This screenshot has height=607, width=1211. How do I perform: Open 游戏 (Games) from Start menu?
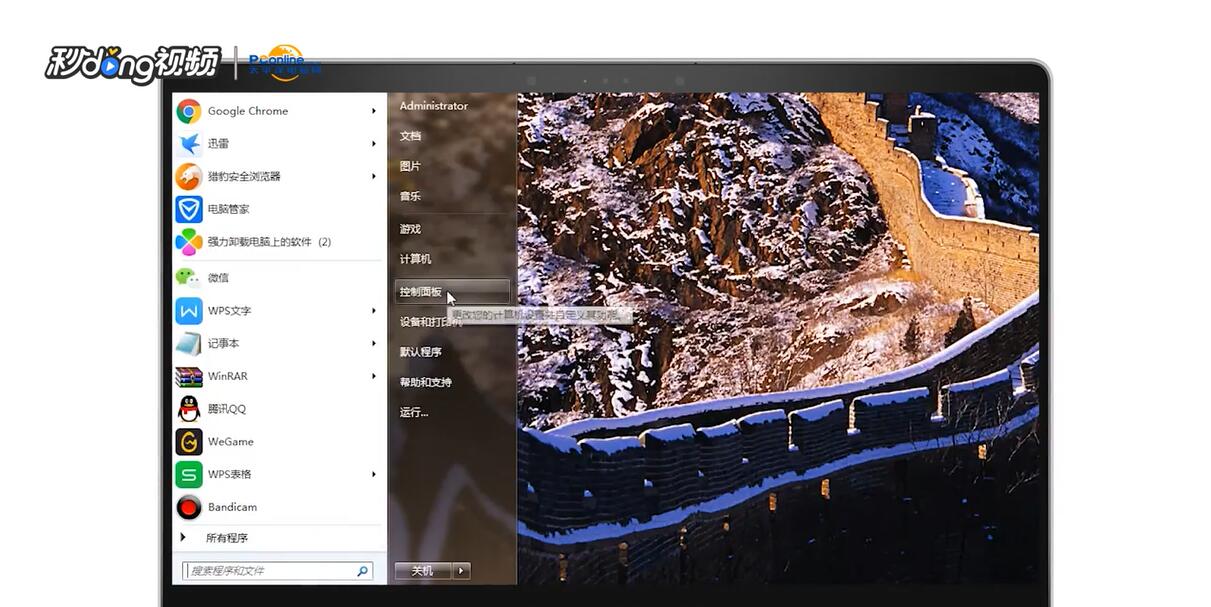coord(410,229)
